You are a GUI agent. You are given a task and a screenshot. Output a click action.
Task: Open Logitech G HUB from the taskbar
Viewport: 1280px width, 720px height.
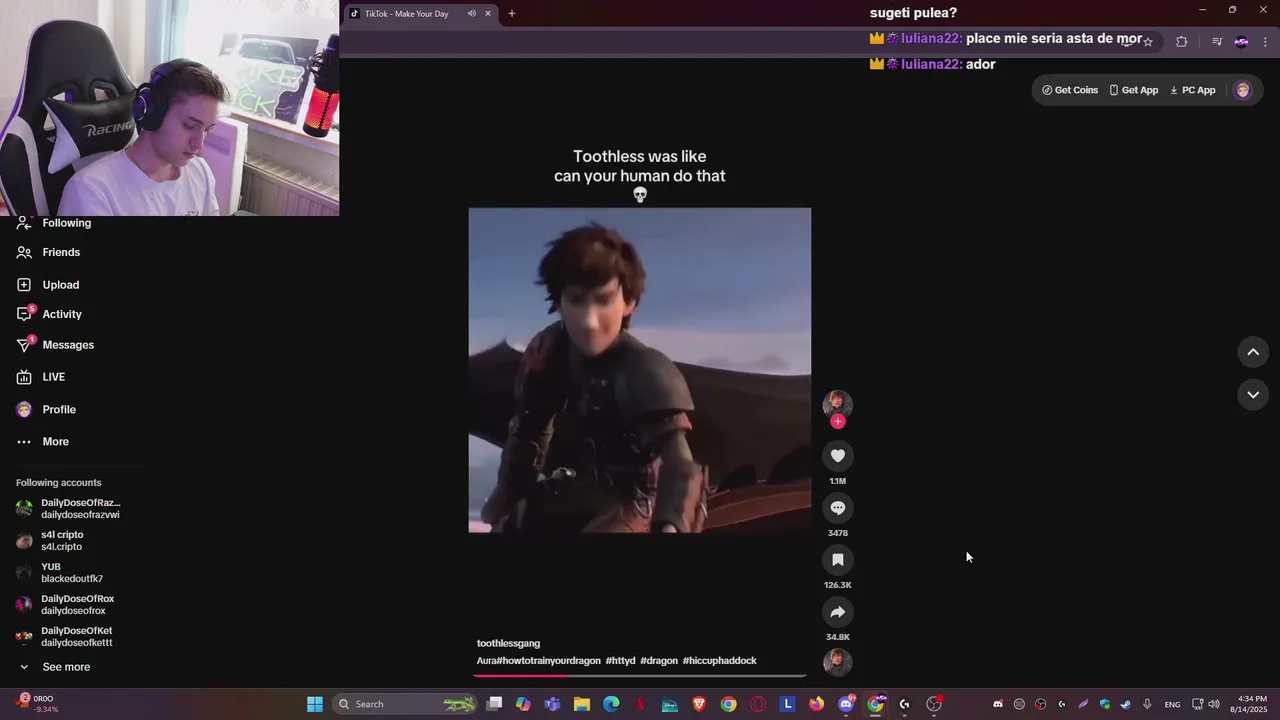(905, 704)
